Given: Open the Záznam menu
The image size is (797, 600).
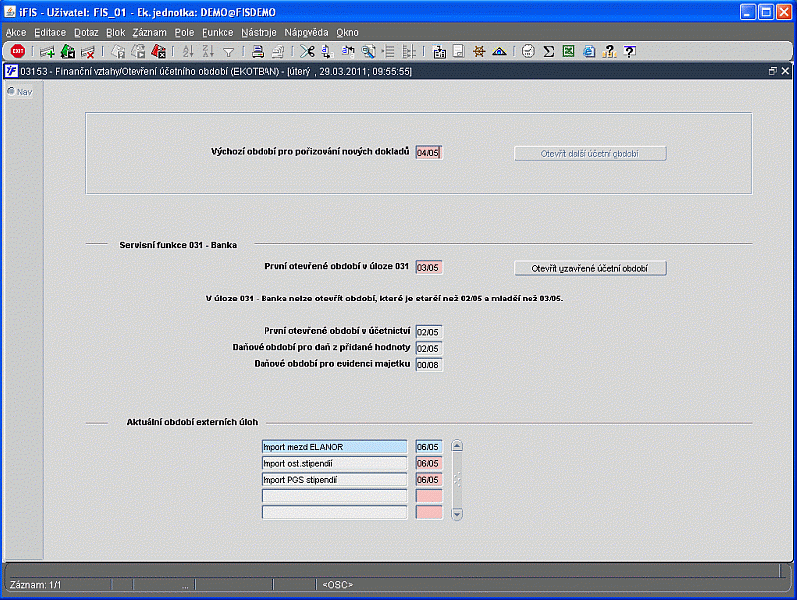Looking at the screenshot, I should 149,33.
